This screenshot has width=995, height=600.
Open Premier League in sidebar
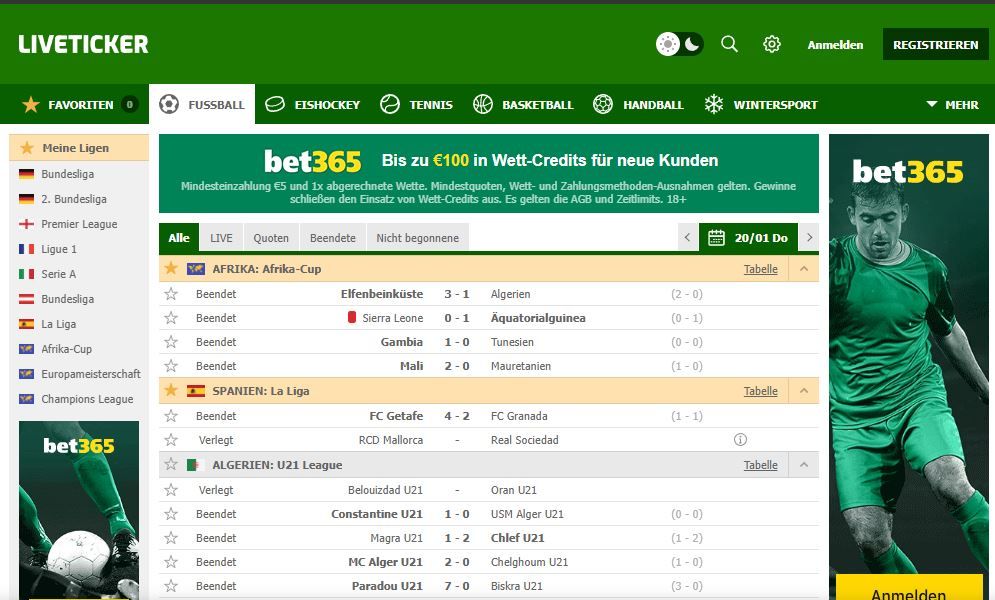79,224
